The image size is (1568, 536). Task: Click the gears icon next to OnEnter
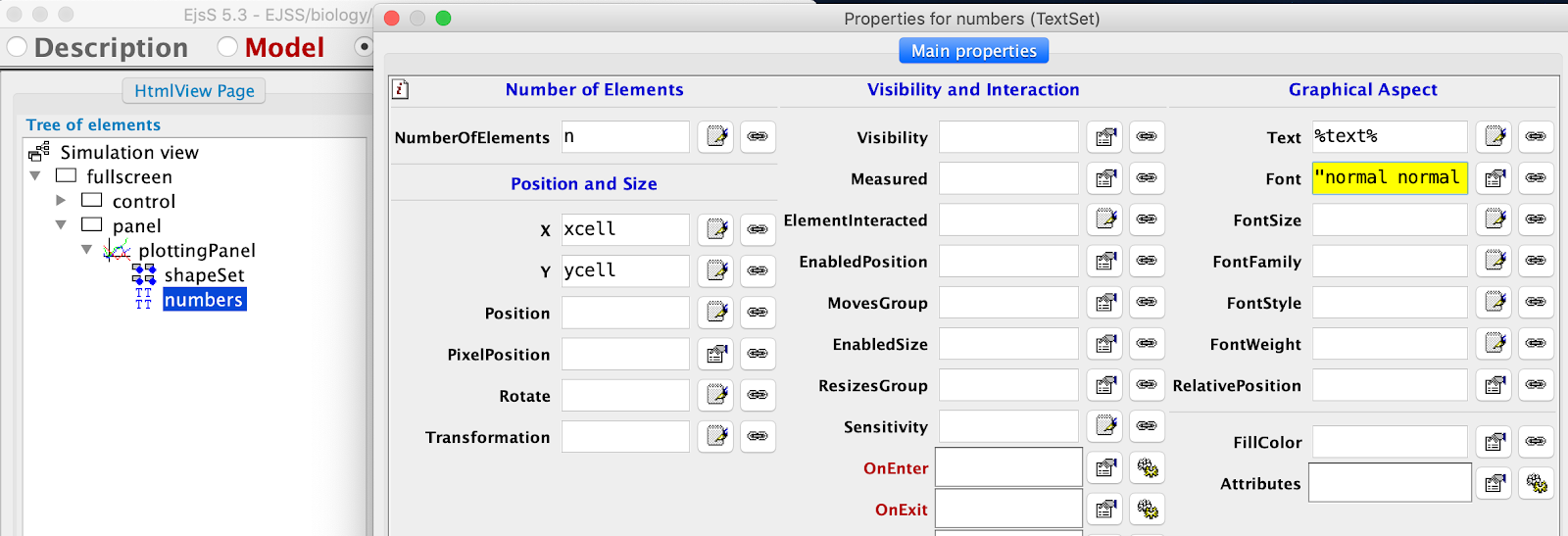[1147, 468]
